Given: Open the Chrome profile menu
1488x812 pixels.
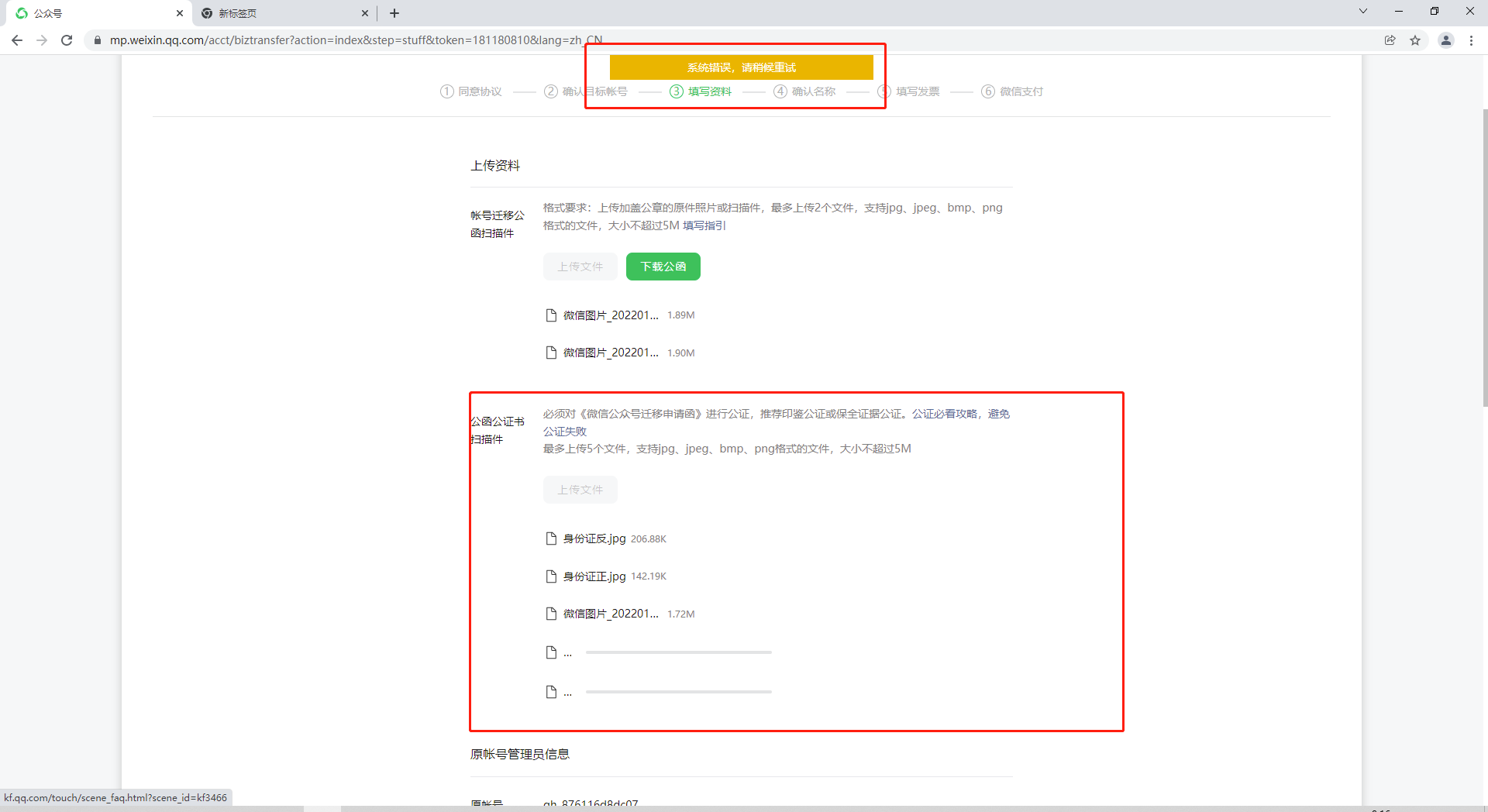Looking at the screenshot, I should [1446, 40].
